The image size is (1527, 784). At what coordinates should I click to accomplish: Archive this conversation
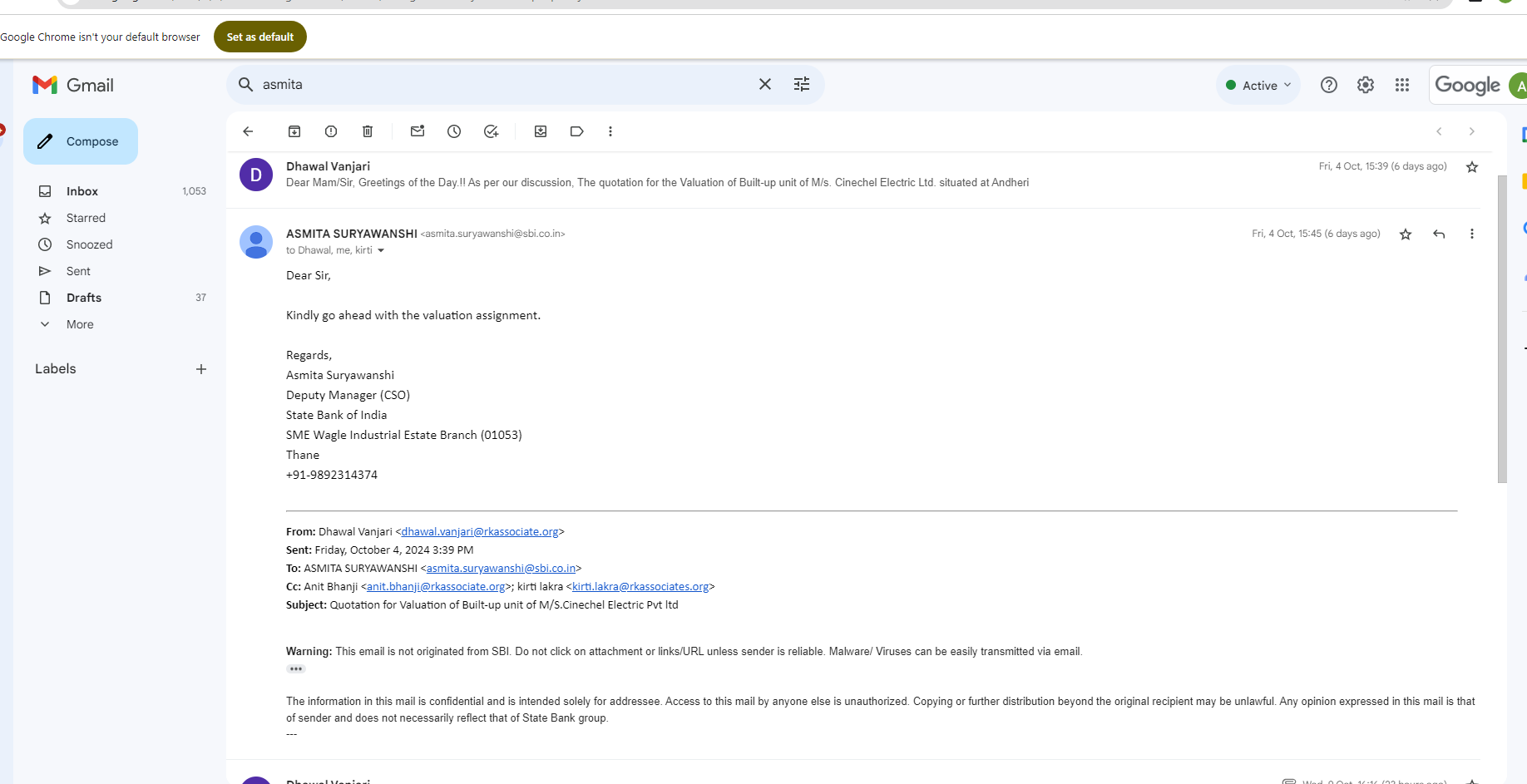pyautogui.click(x=294, y=131)
